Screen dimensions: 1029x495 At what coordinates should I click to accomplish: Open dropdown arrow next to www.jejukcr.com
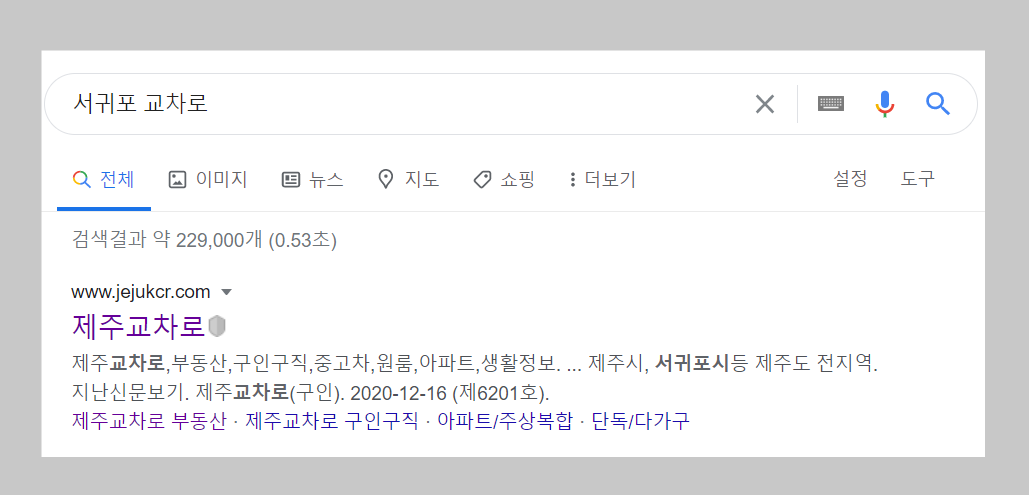226,291
